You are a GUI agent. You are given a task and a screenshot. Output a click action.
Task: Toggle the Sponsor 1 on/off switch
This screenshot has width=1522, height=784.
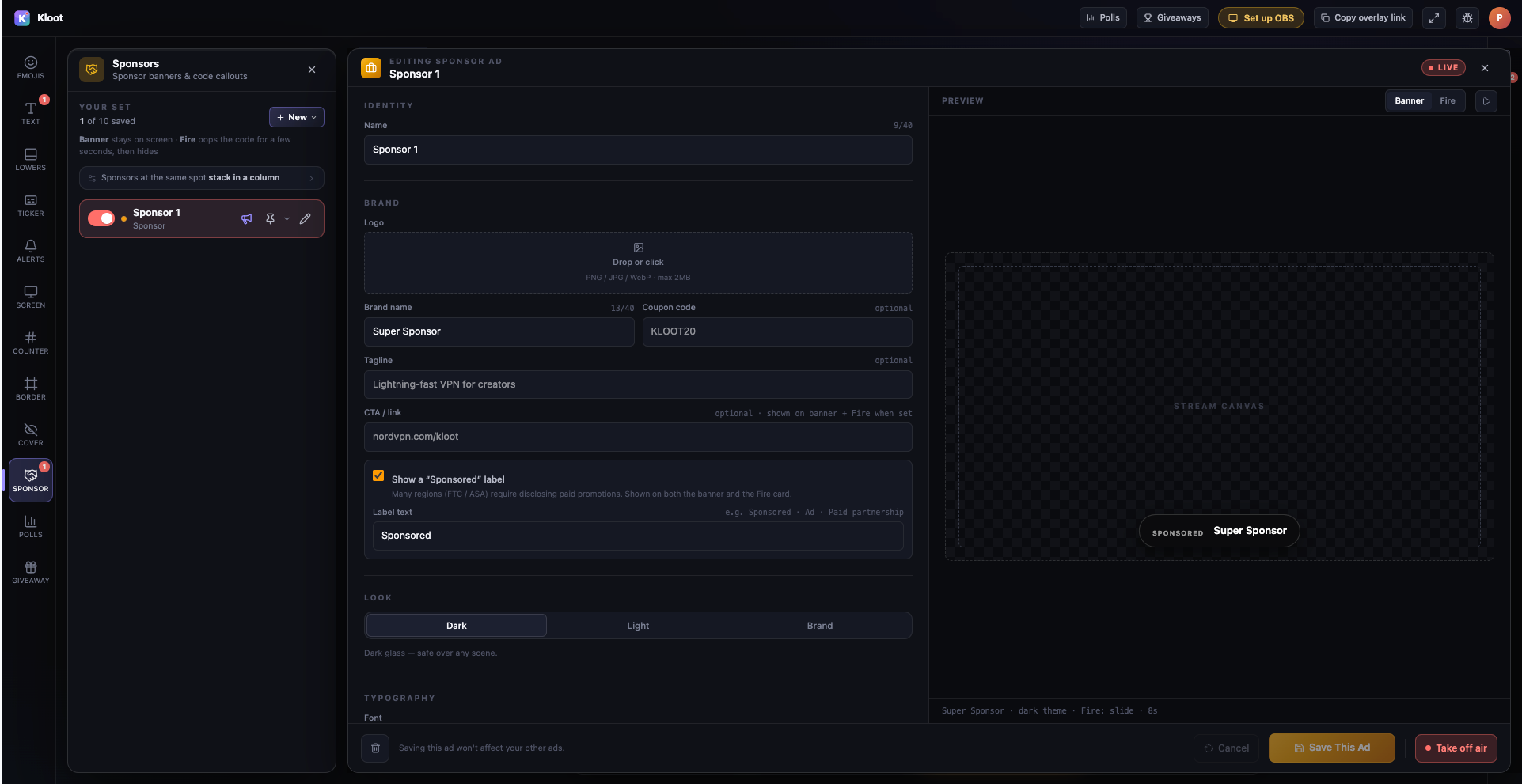click(101, 218)
